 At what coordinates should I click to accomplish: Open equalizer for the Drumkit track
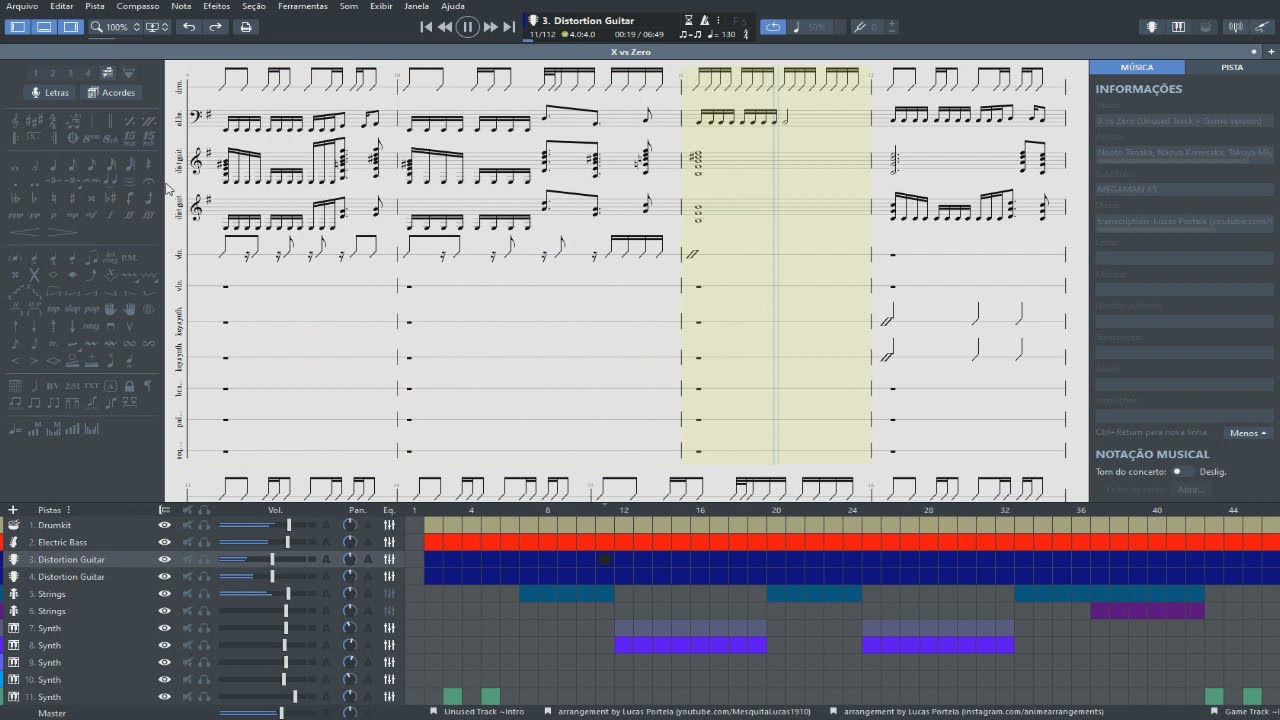pyautogui.click(x=389, y=525)
